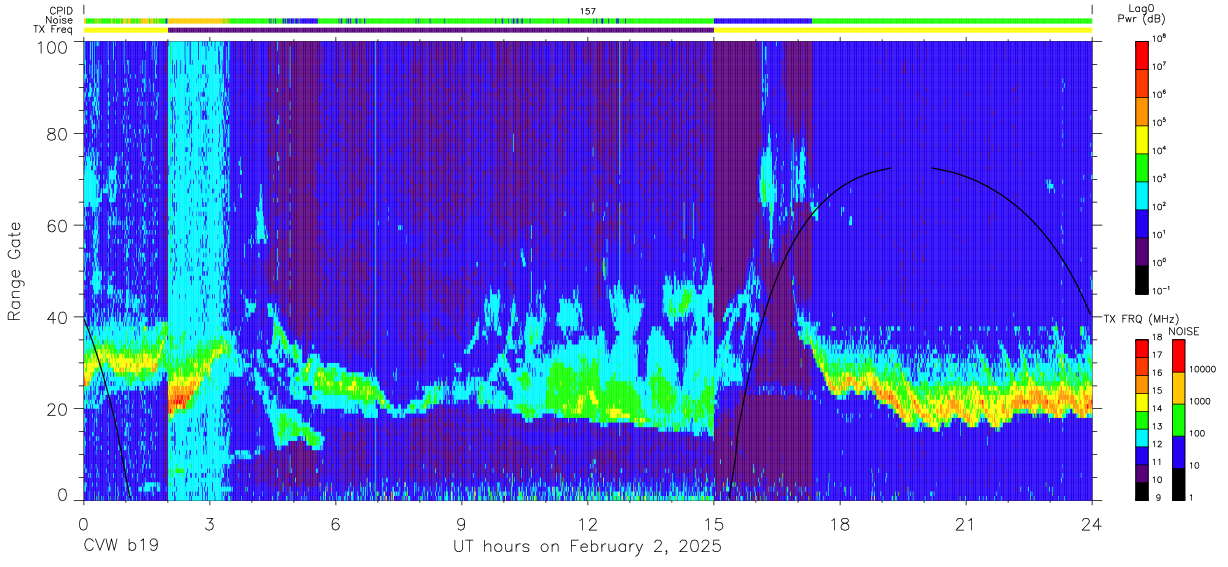Click the 'NOISE' colorbar title
Image resolution: width=1228 pixels, height=567 pixels.
pyautogui.click(x=1183, y=330)
